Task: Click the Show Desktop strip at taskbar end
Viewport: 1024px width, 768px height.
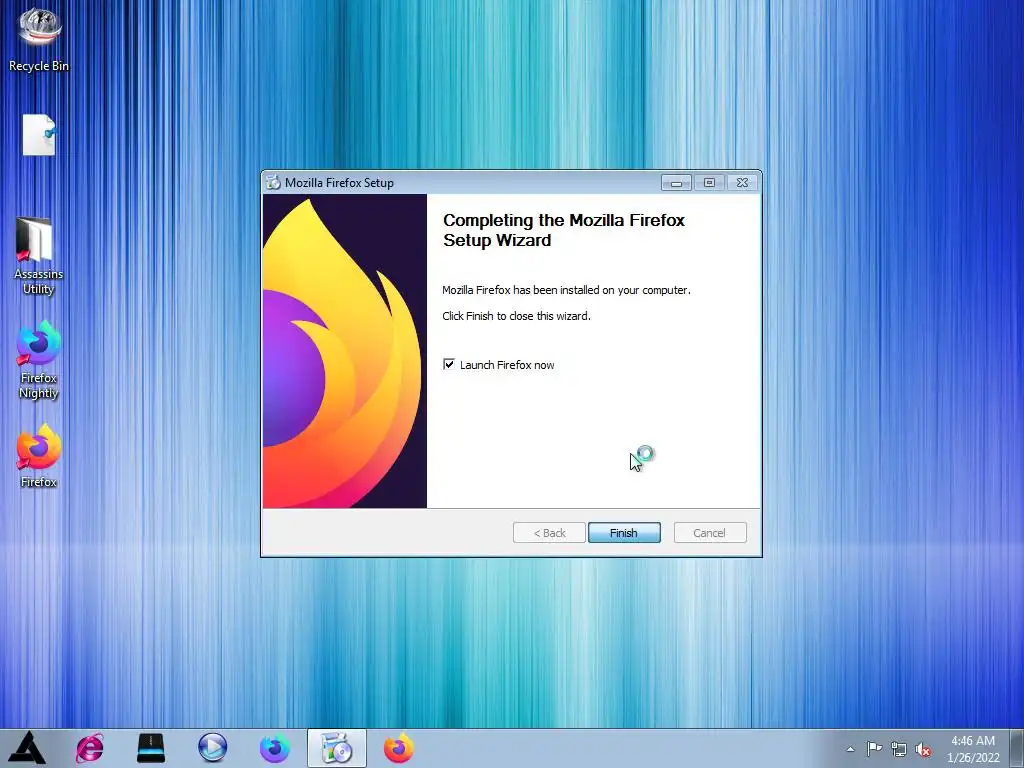Action: pyautogui.click(x=1017, y=748)
